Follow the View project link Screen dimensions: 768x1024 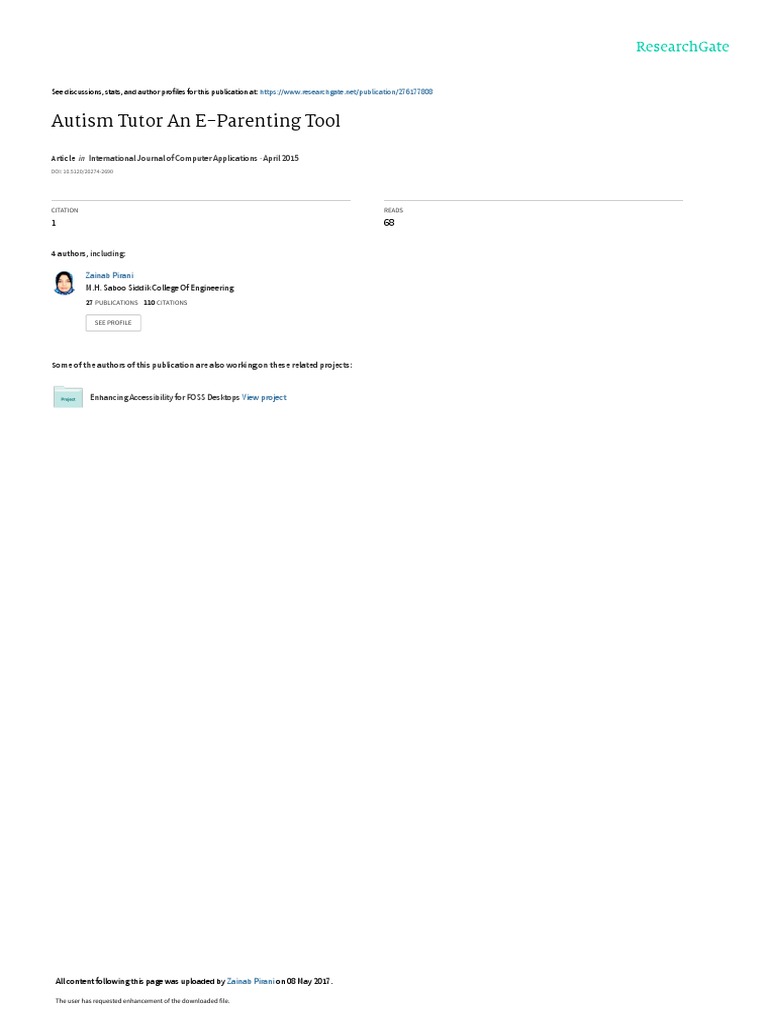pyautogui.click(x=264, y=397)
